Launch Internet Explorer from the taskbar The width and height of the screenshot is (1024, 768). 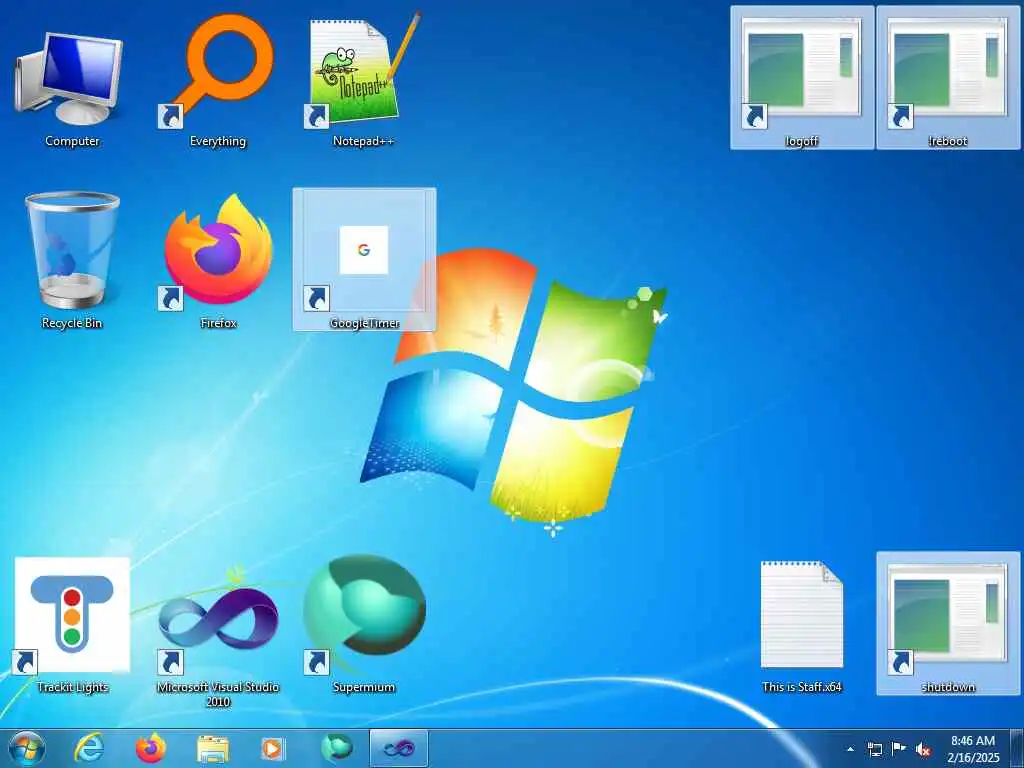click(89, 748)
